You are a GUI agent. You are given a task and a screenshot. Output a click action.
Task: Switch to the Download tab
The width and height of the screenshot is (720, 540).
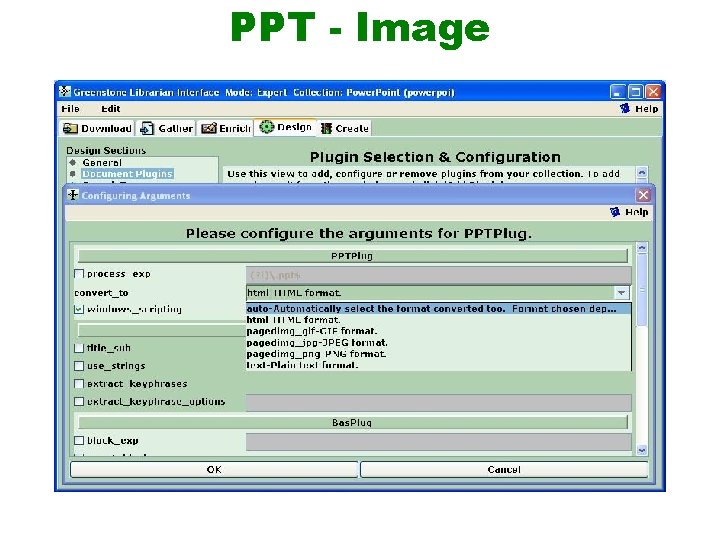point(97,128)
